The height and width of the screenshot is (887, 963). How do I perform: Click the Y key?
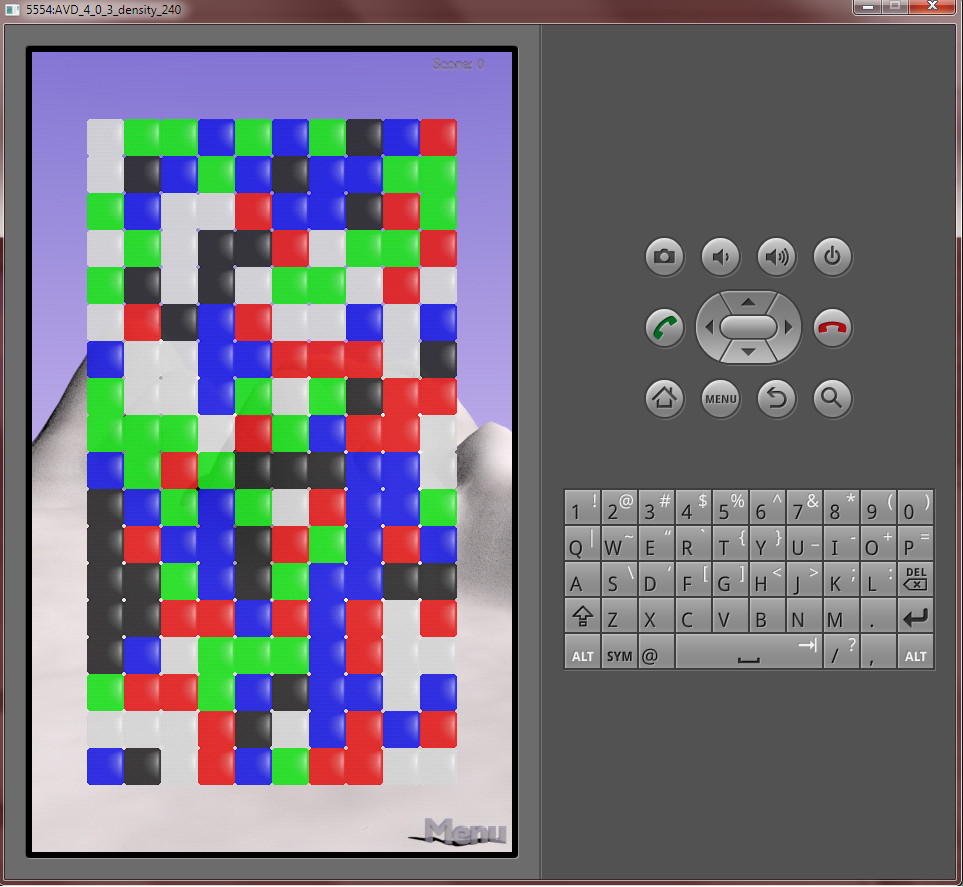point(767,543)
